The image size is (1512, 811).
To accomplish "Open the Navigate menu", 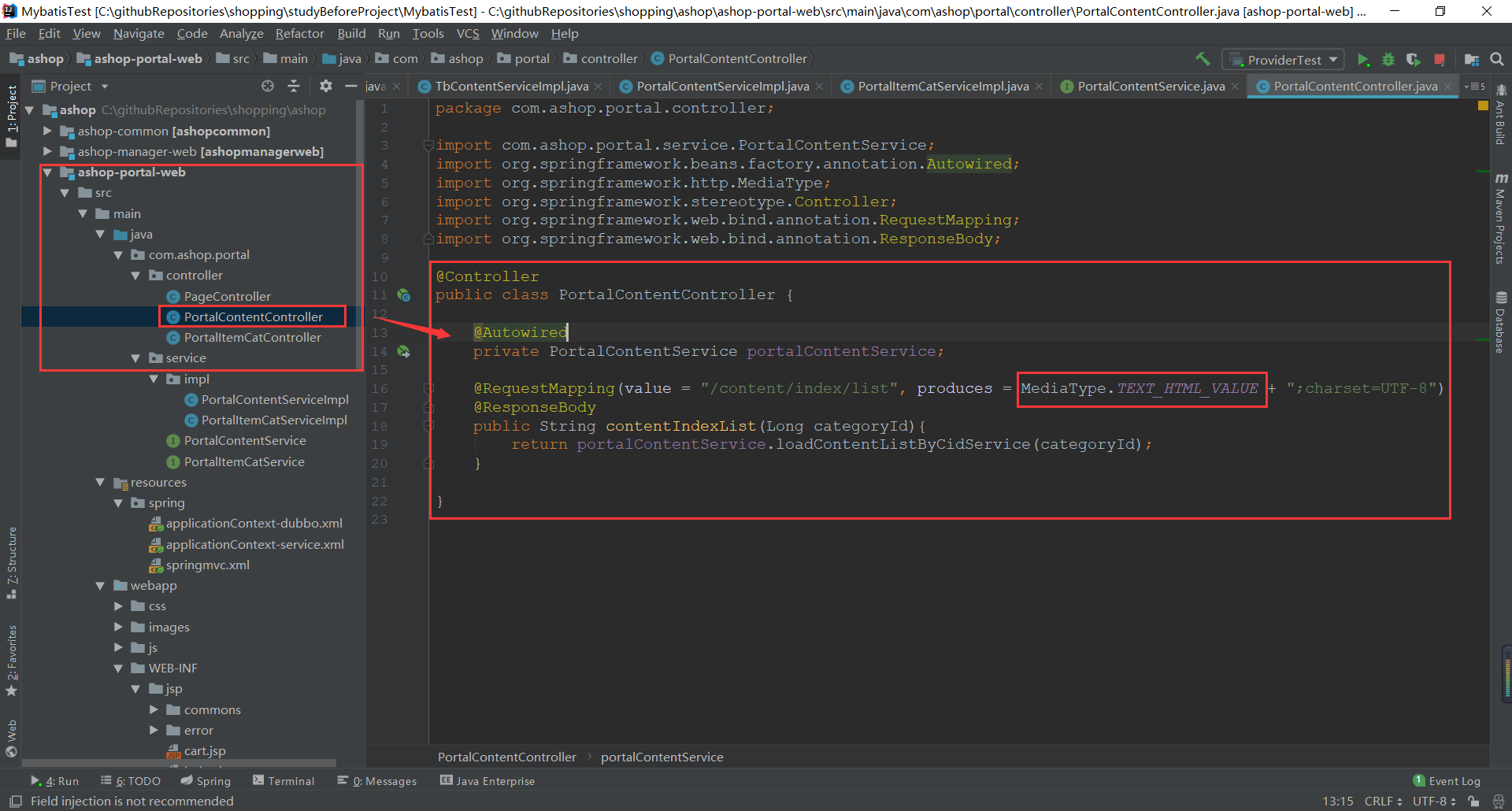I will 139,34.
